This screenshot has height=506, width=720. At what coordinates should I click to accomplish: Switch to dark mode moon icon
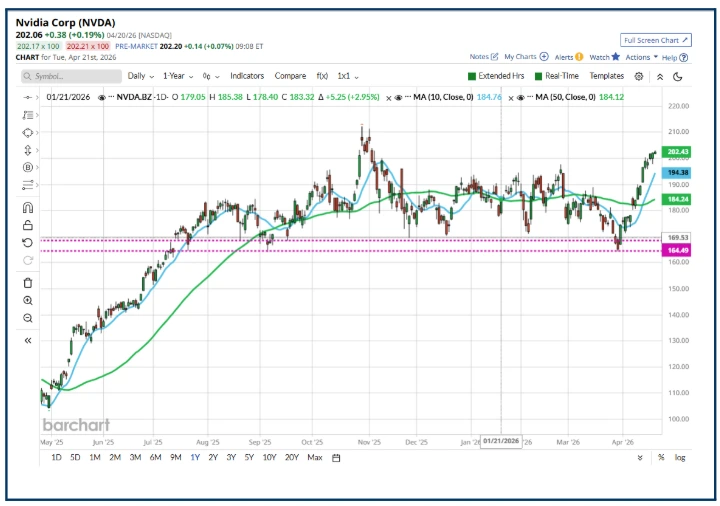point(678,77)
